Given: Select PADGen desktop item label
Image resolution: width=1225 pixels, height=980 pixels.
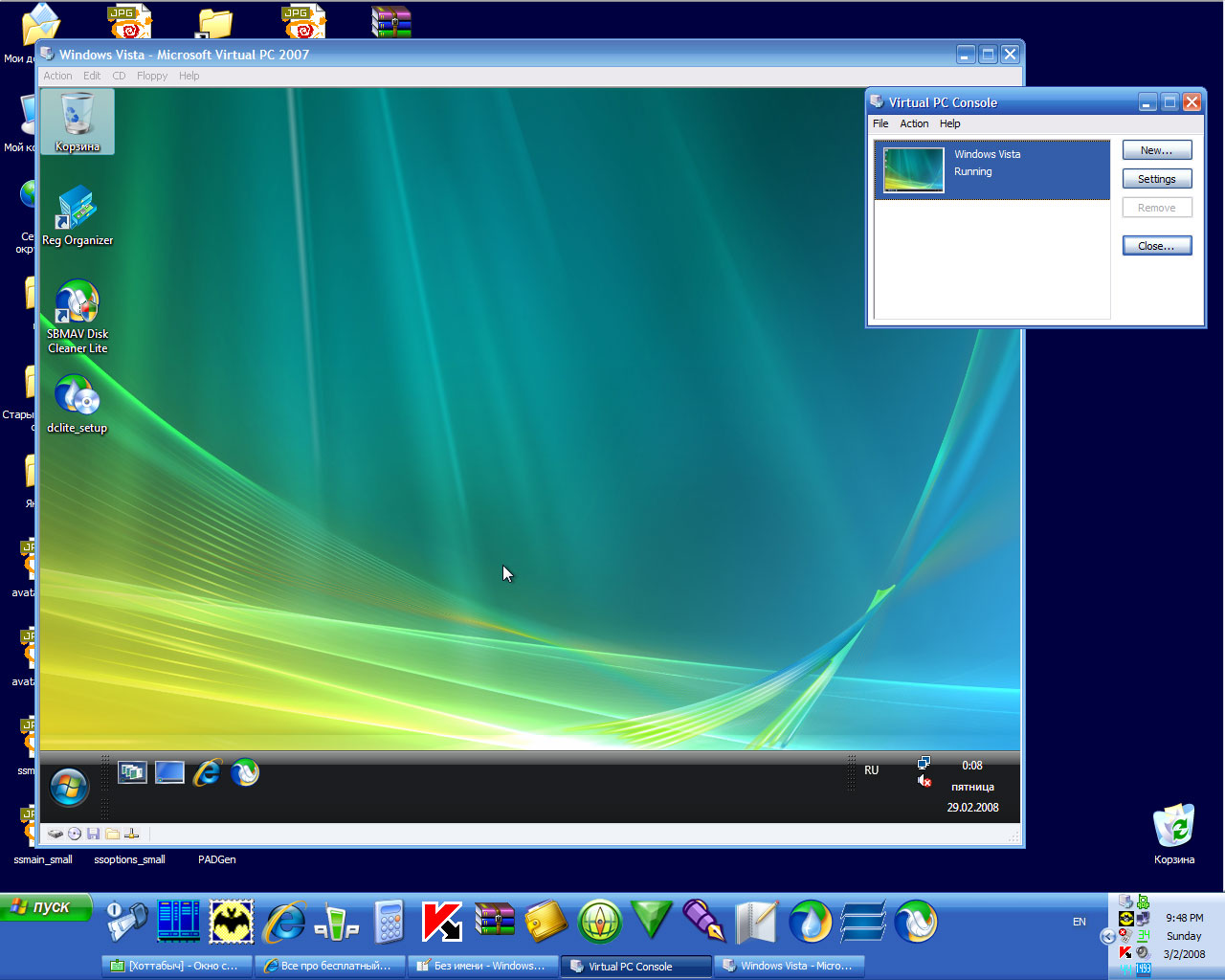Looking at the screenshot, I should click(x=217, y=859).
